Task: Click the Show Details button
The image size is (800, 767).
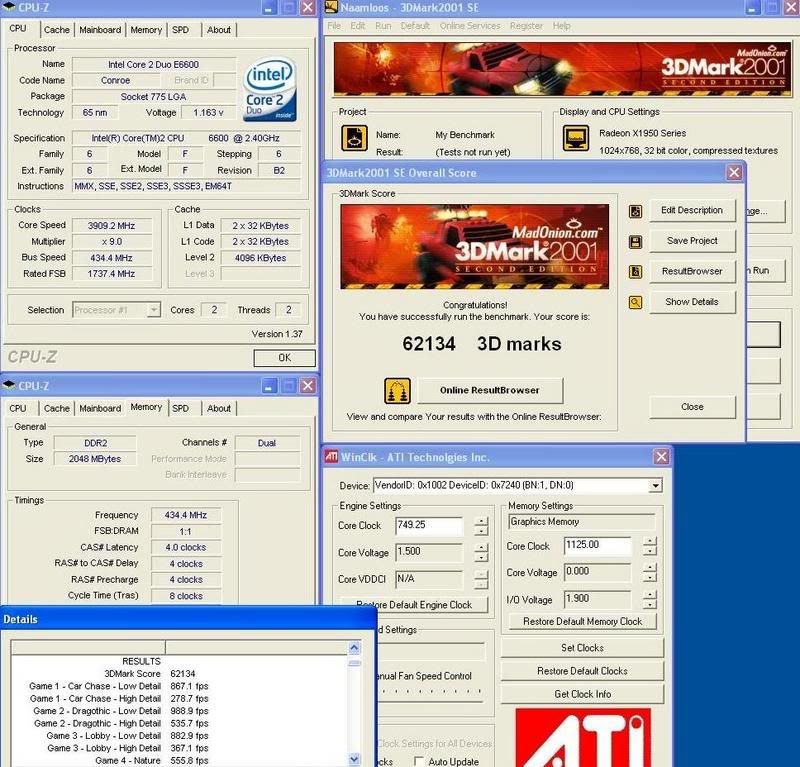Action: [x=692, y=302]
